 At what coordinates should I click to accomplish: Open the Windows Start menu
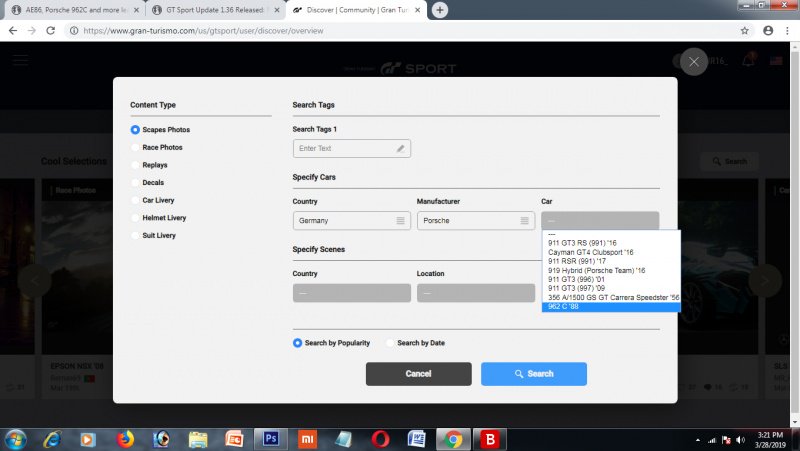tap(14, 439)
